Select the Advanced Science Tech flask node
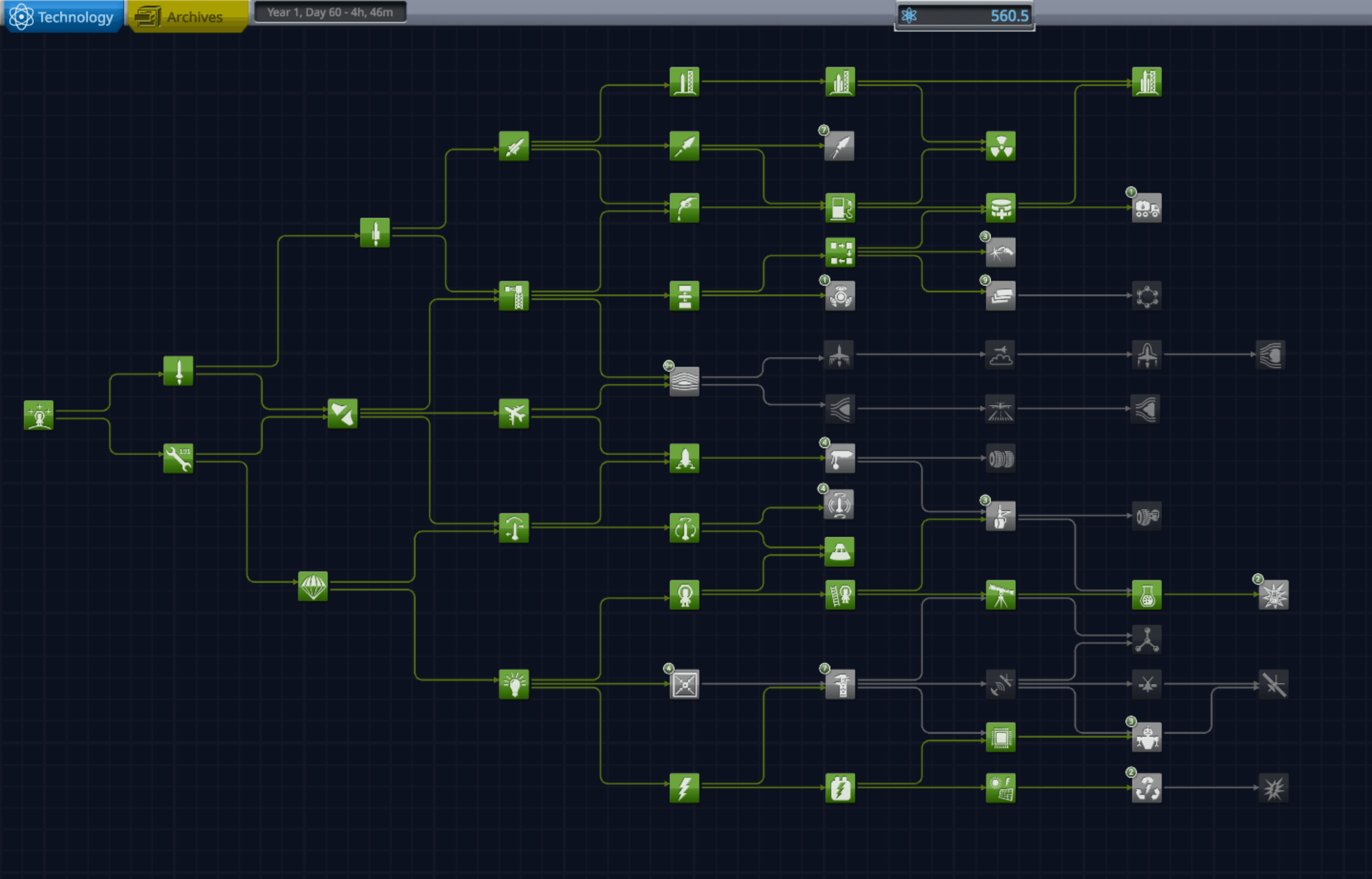 1147,595
